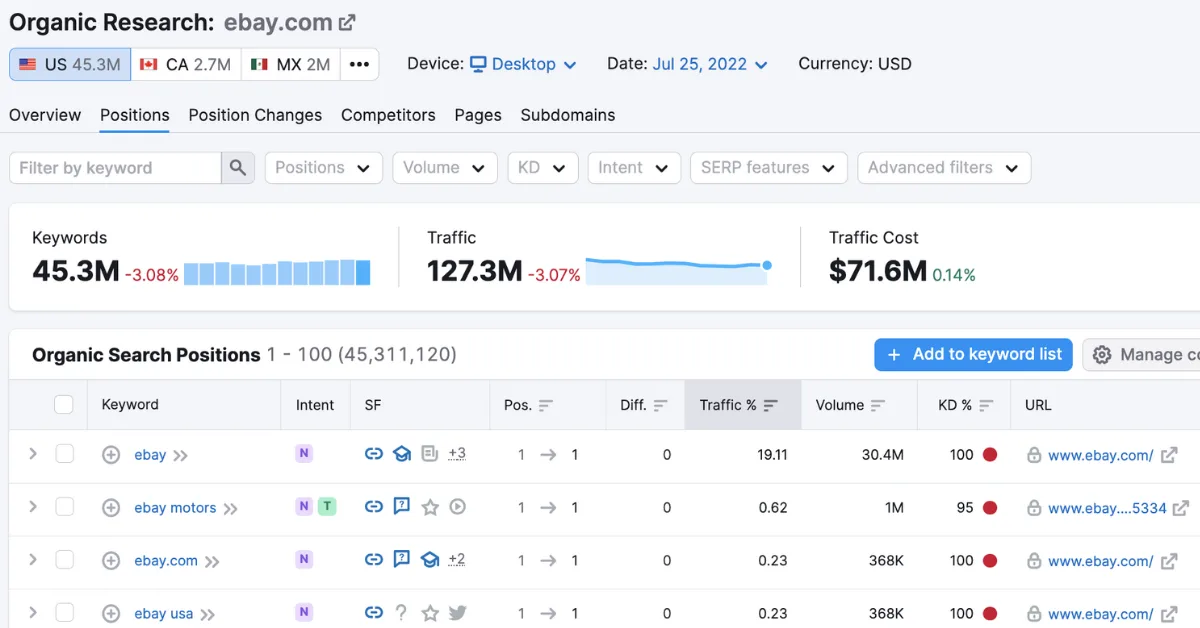
Task: Expand the "ebay" keyword row chevron
Action: (31, 454)
